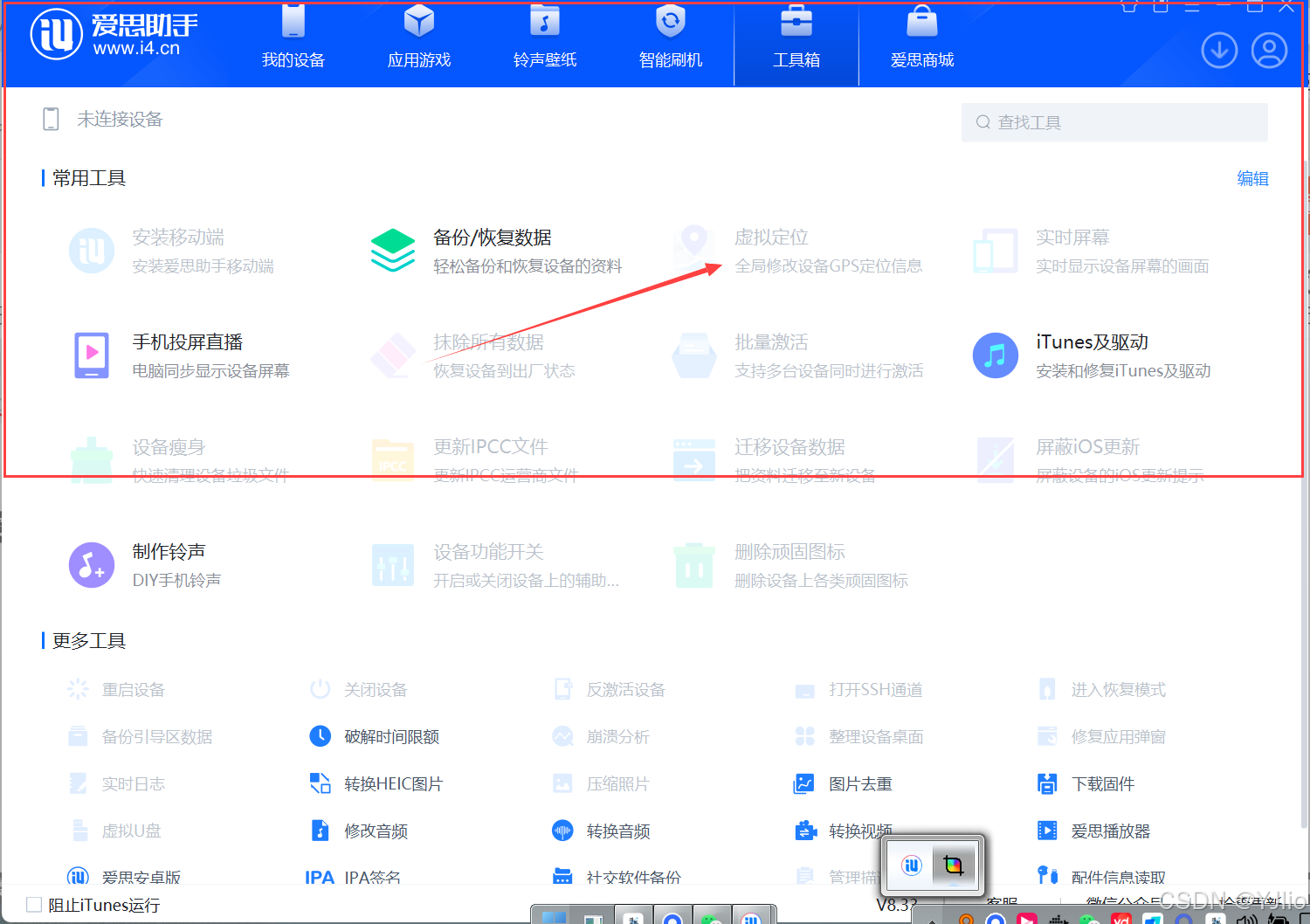The image size is (1310, 924).
Task: Enable the 阻止iTunes运行 checkbox
Action: [34, 905]
